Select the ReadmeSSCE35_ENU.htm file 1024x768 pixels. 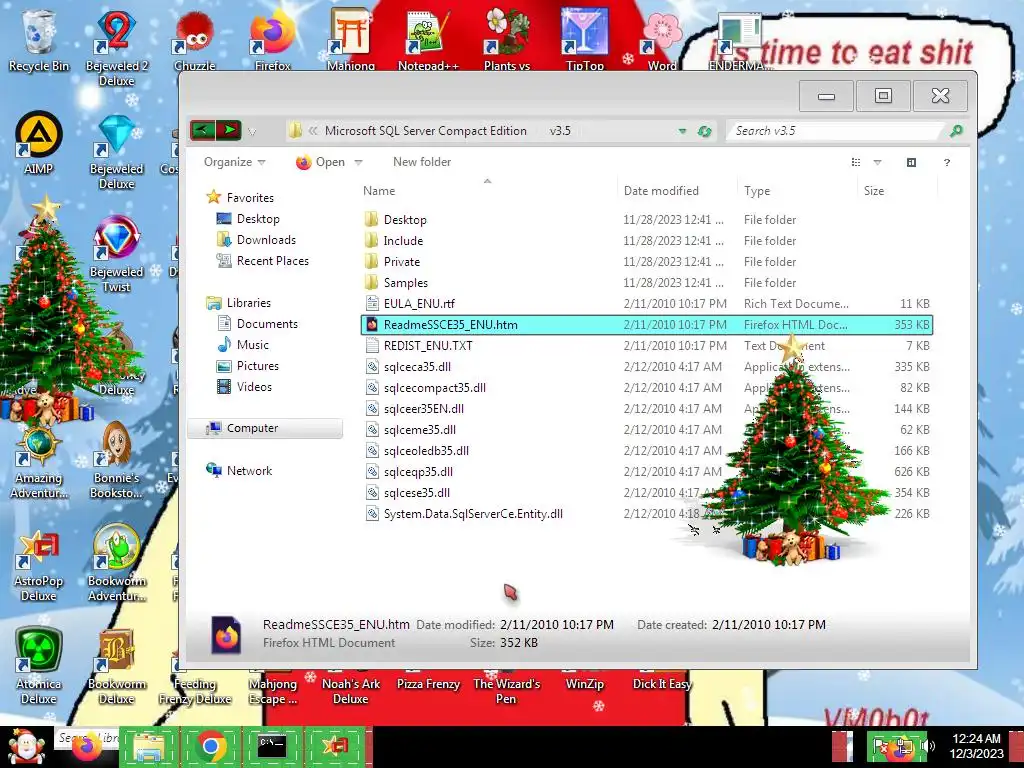point(647,325)
